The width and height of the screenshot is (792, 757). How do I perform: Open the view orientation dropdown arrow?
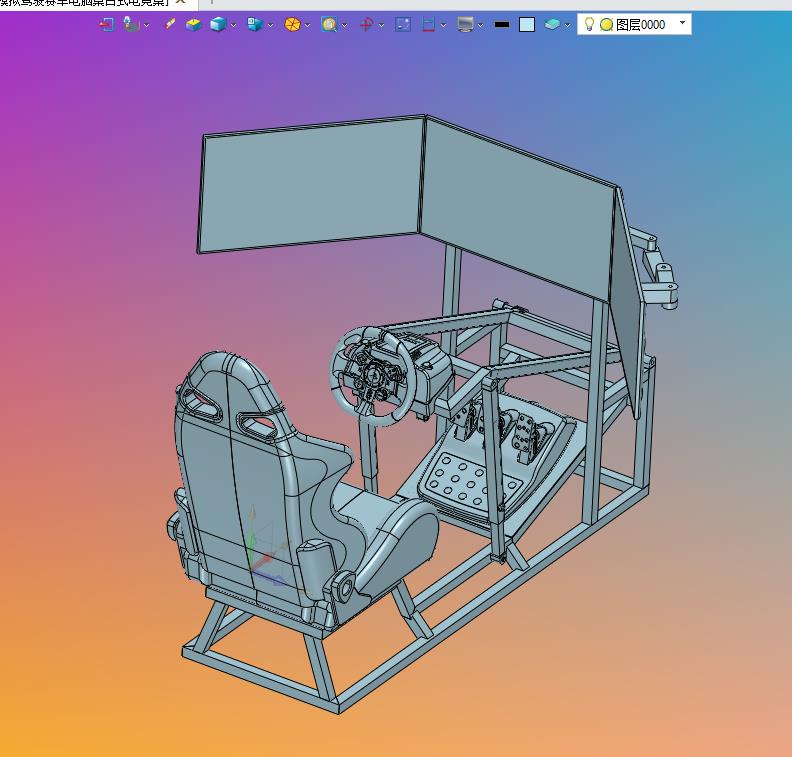271,25
